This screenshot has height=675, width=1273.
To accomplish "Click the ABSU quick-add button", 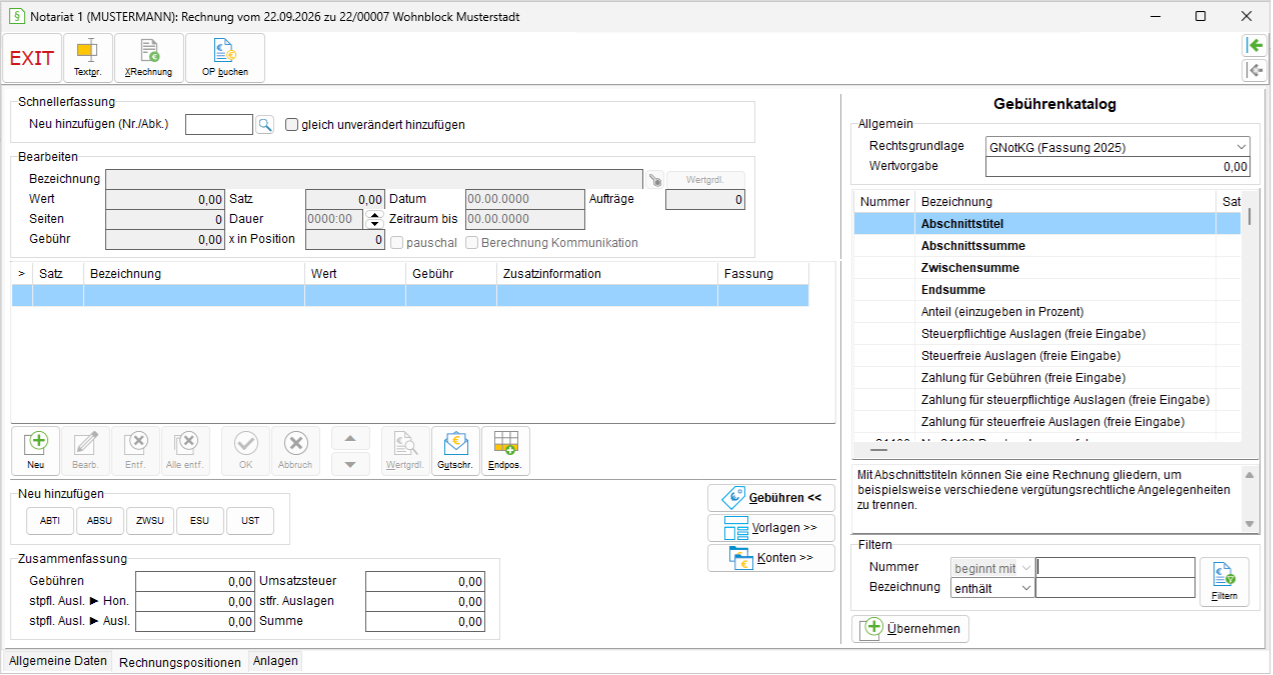I will point(100,522).
